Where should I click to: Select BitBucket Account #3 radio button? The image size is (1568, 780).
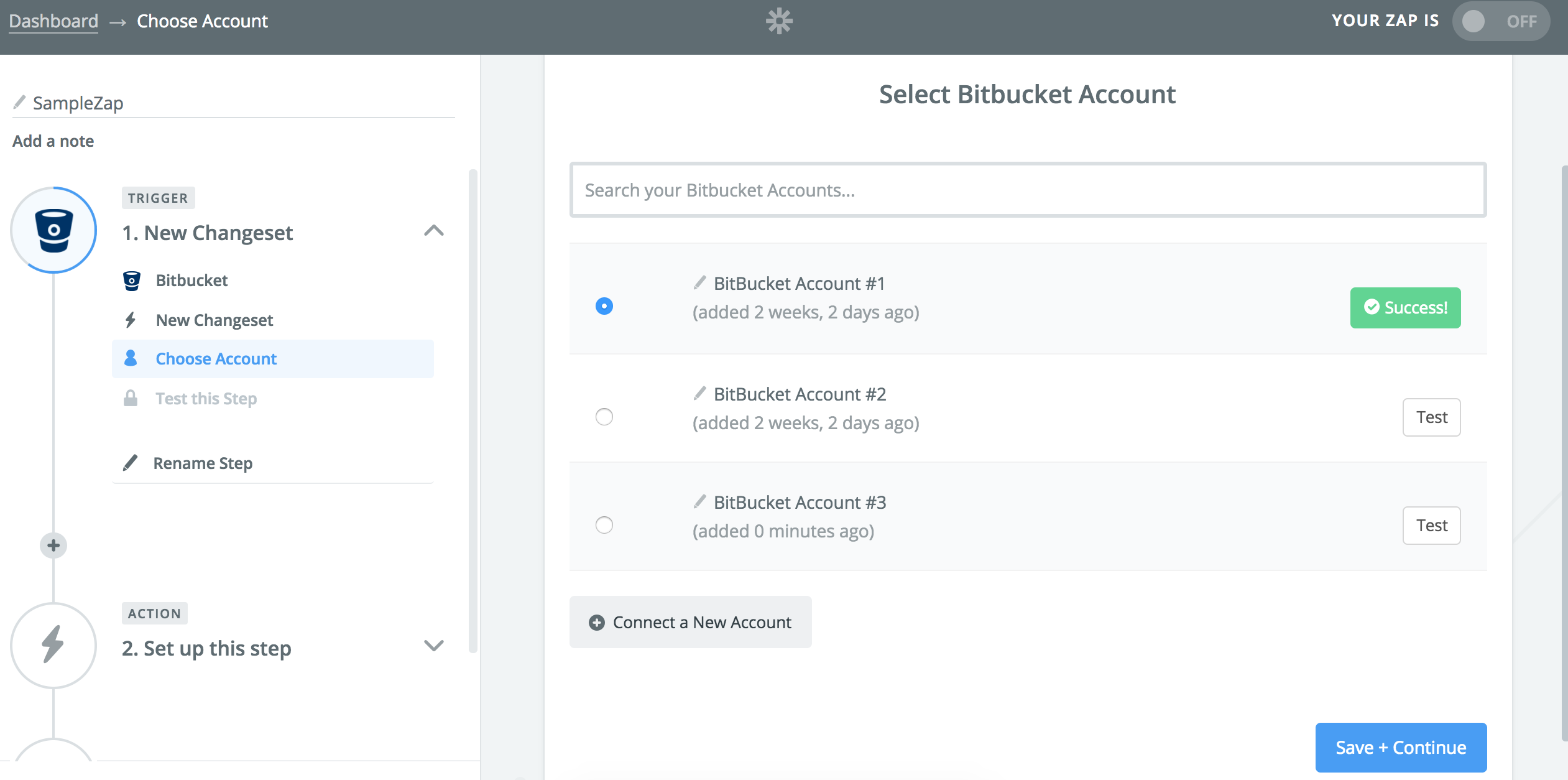[x=604, y=525]
